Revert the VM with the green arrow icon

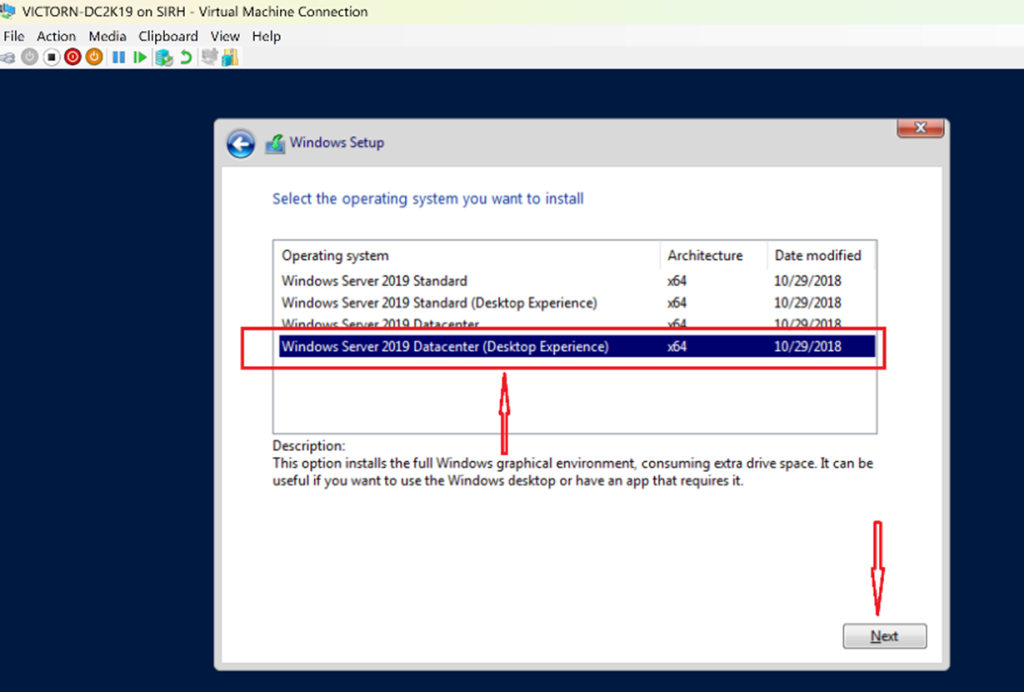186,57
